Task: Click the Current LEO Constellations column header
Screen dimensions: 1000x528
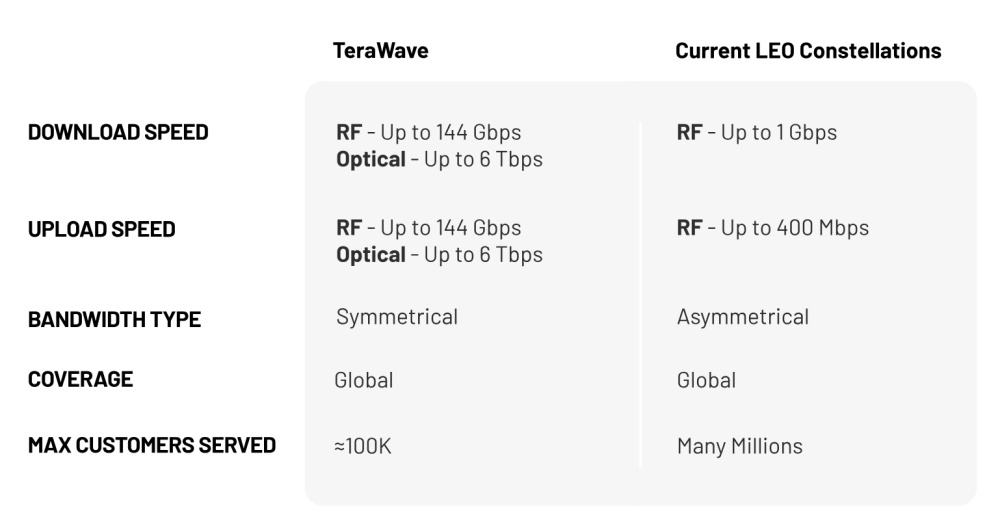Action: coord(808,51)
